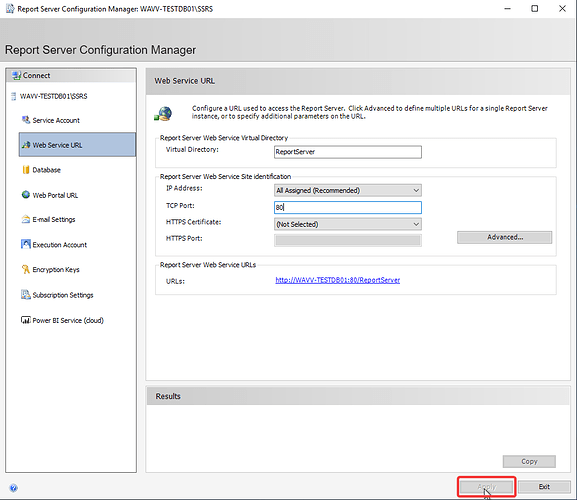Click the Copy button in Results

(529, 461)
